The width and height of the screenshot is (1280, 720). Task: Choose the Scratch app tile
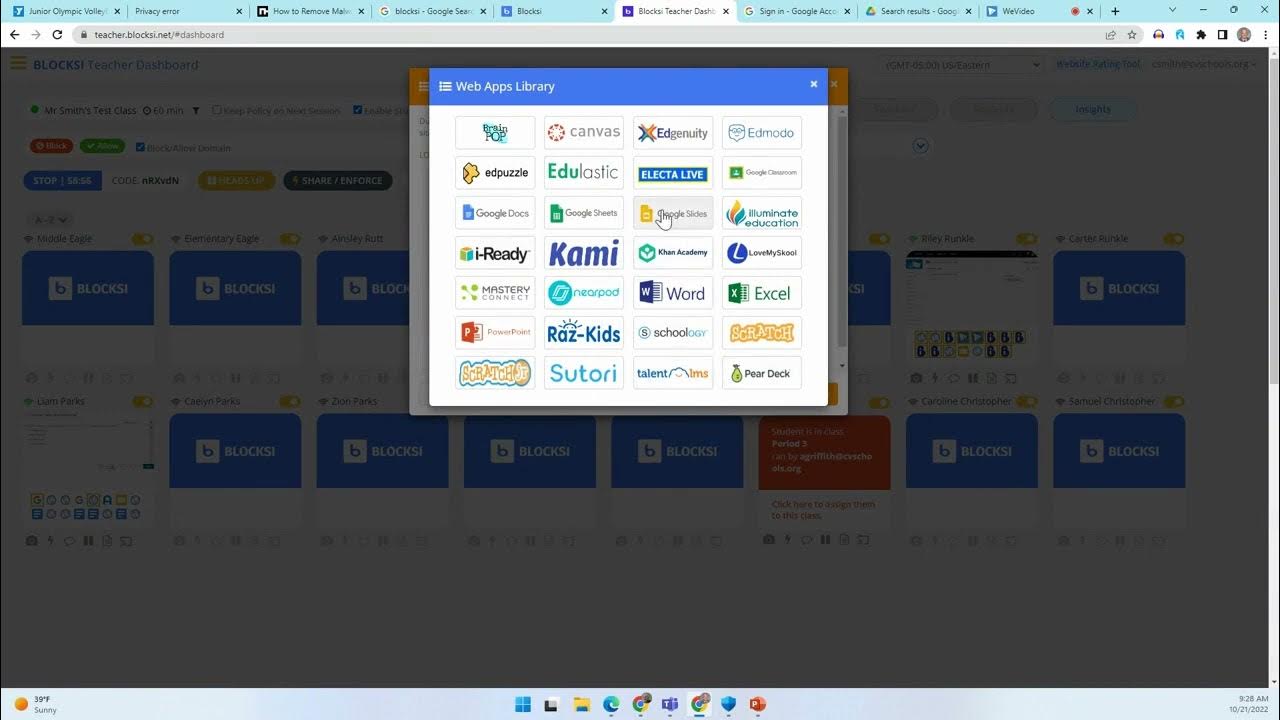pyautogui.click(x=762, y=333)
